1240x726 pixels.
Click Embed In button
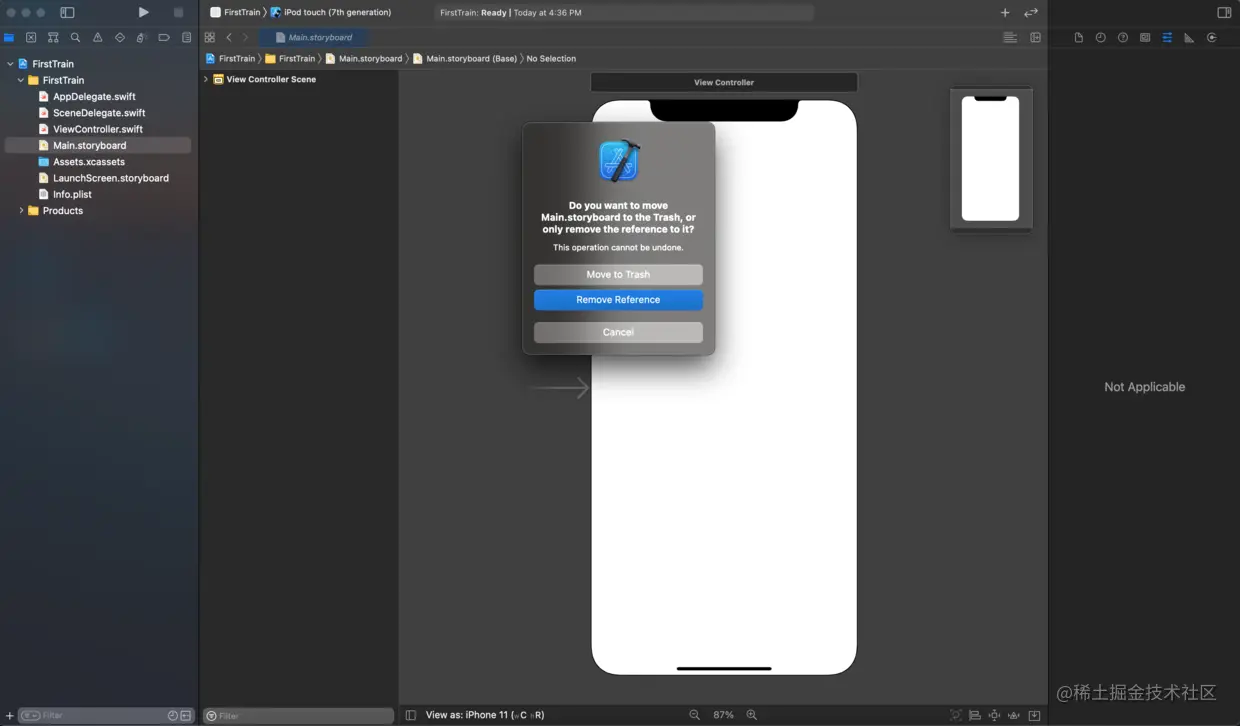(1034, 715)
